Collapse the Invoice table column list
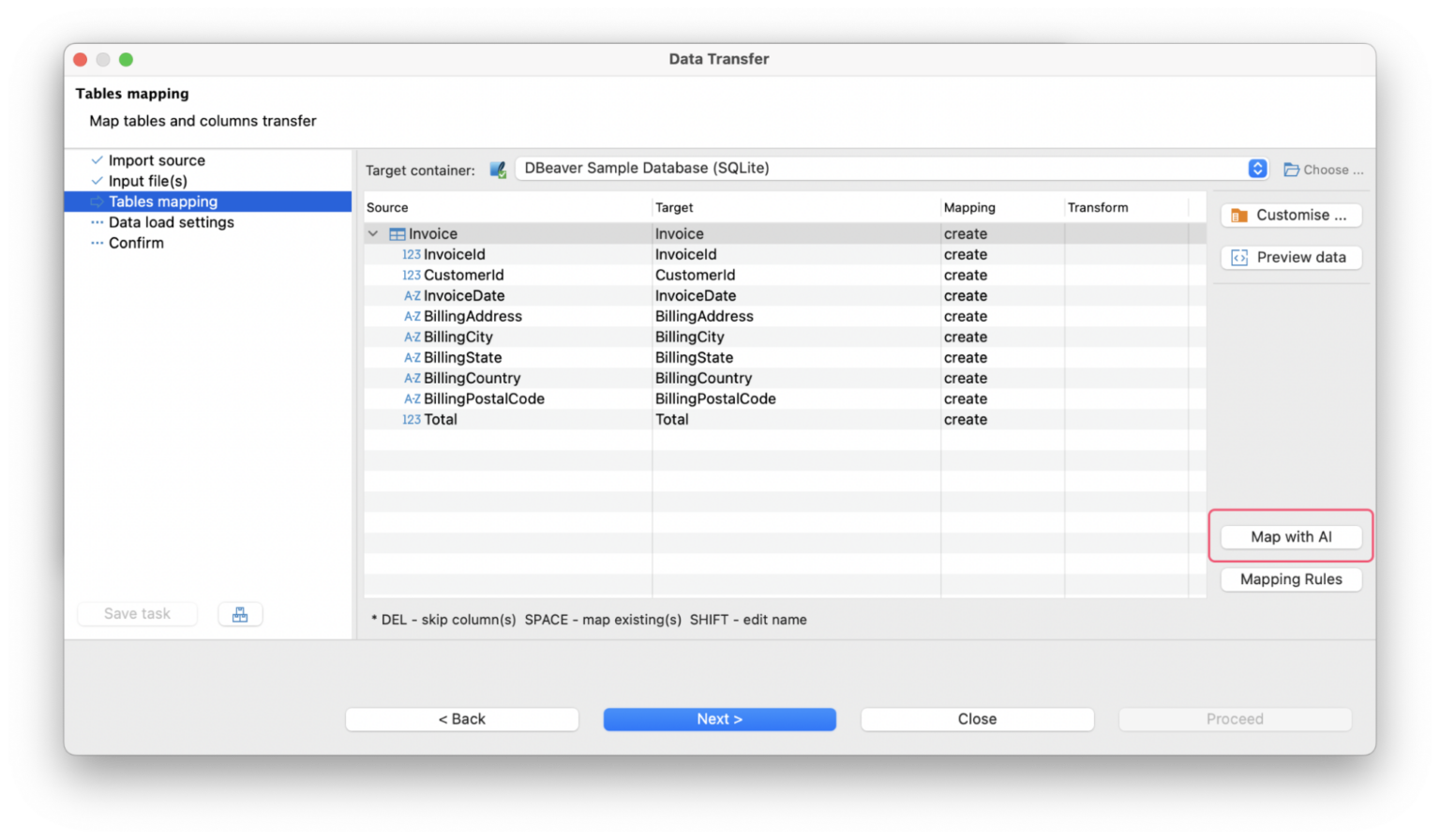This screenshot has width=1440, height=840. [x=372, y=233]
